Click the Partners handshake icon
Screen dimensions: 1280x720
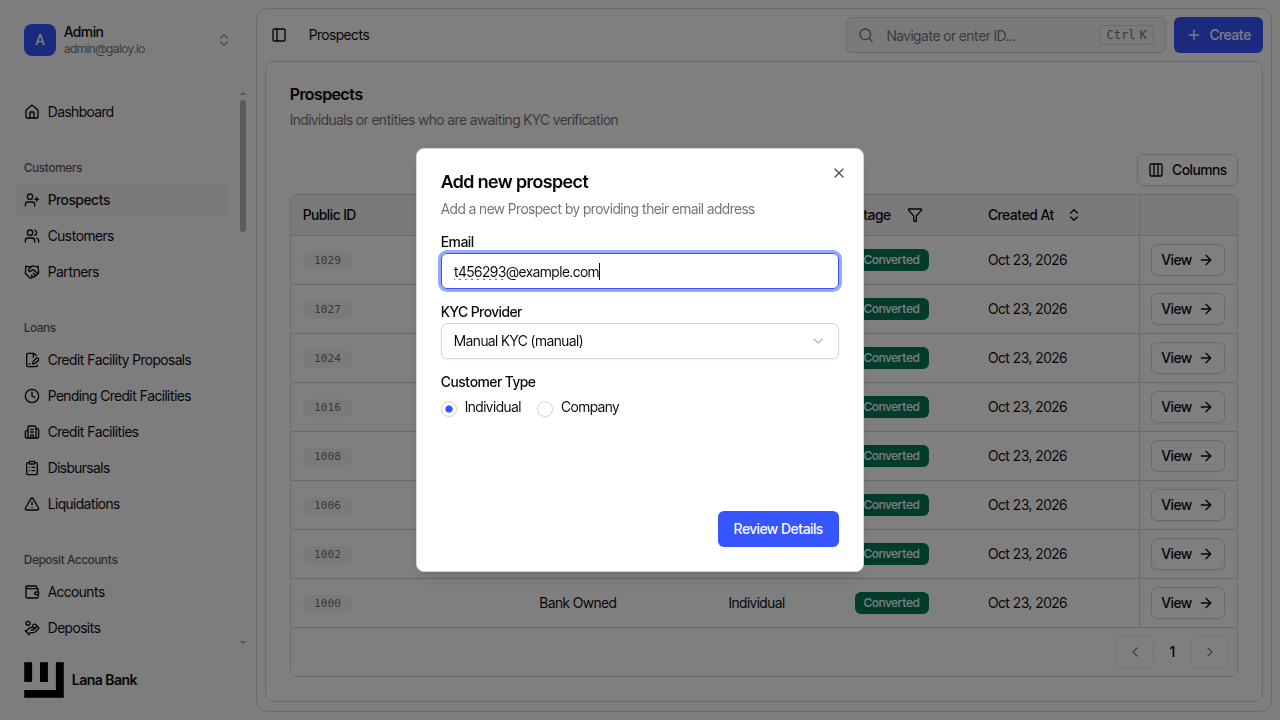32,272
